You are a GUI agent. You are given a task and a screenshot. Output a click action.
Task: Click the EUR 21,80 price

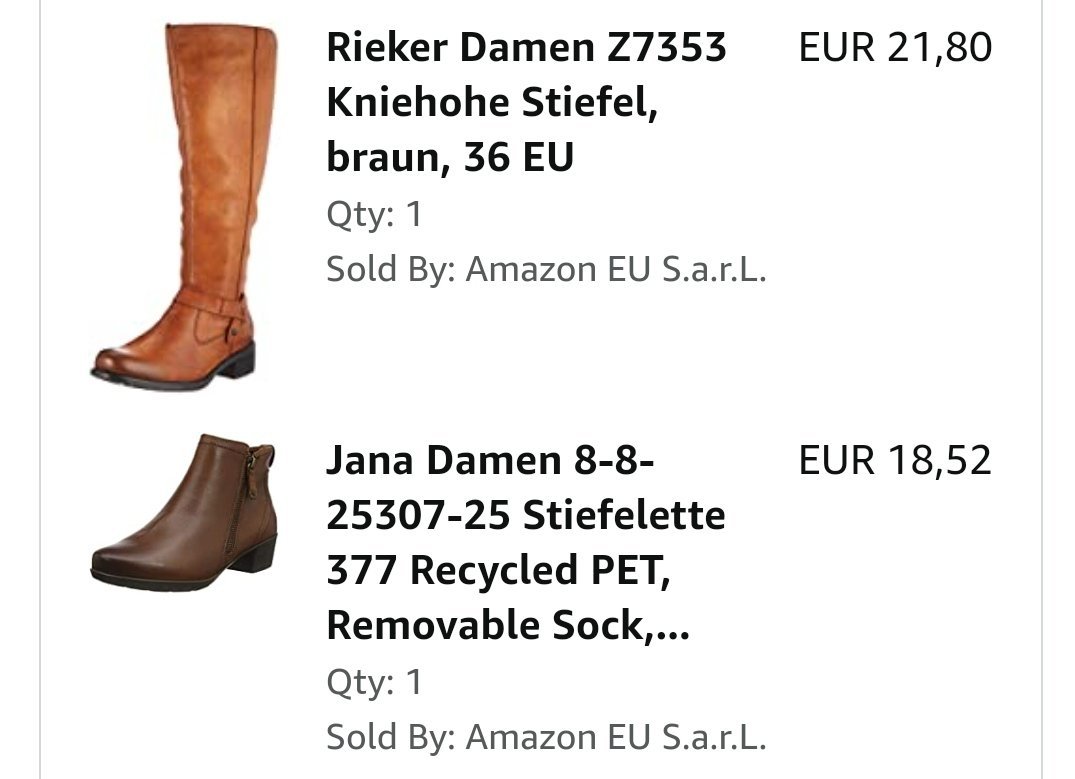point(895,47)
